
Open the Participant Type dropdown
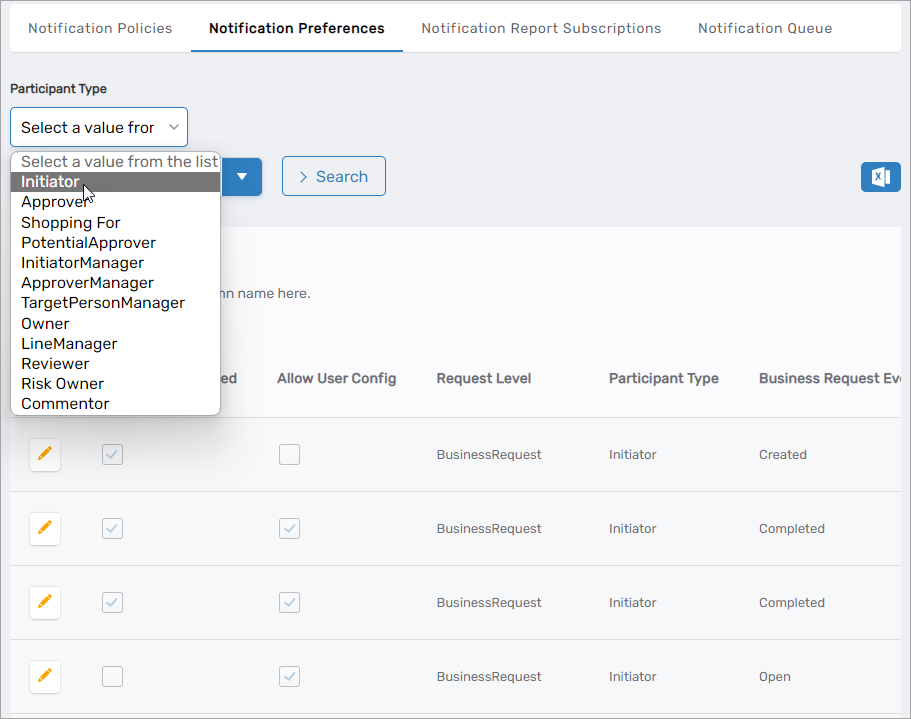98,127
